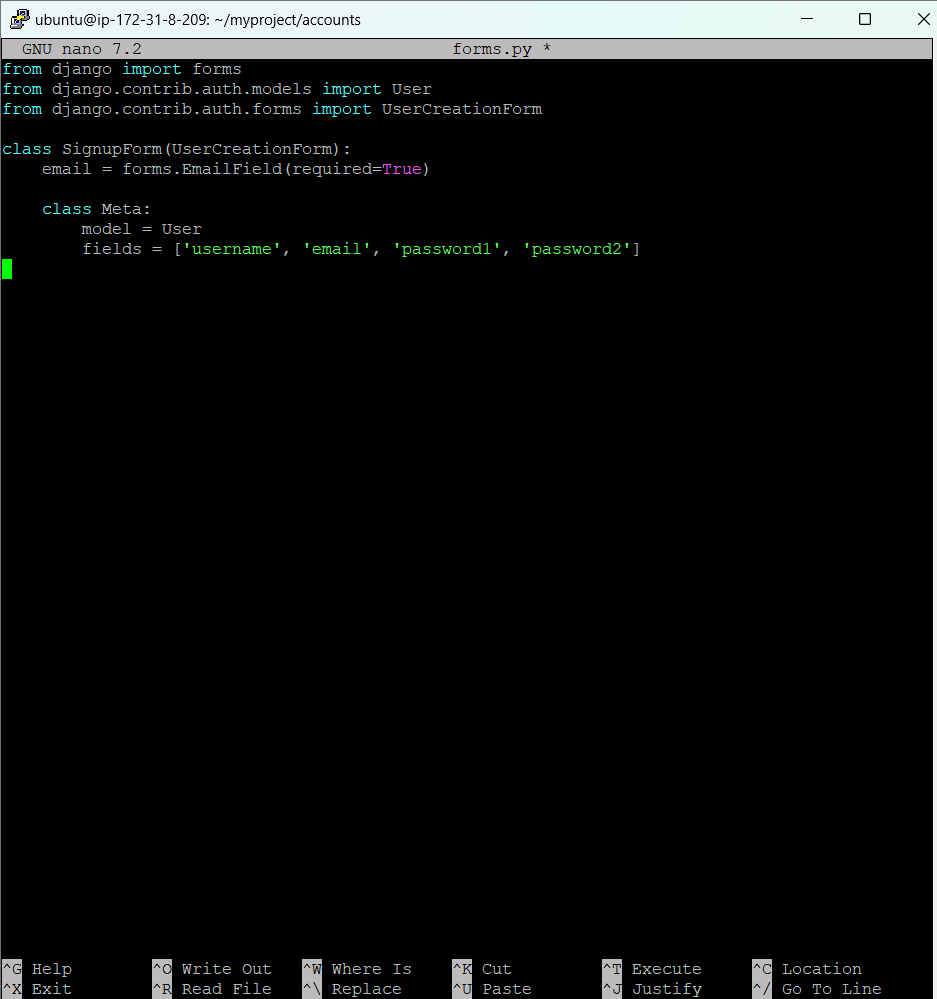The height and width of the screenshot is (999, 937).
Task: Click the 'password2' string in fields list
Action: click(x=576, y=249)
